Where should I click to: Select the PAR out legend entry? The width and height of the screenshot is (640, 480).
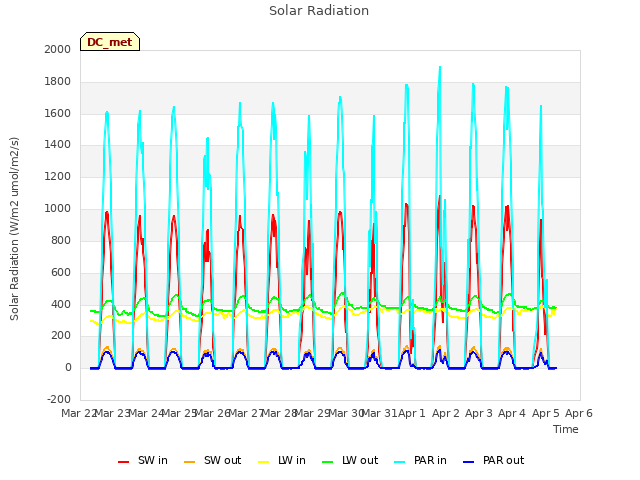[494, 460]
